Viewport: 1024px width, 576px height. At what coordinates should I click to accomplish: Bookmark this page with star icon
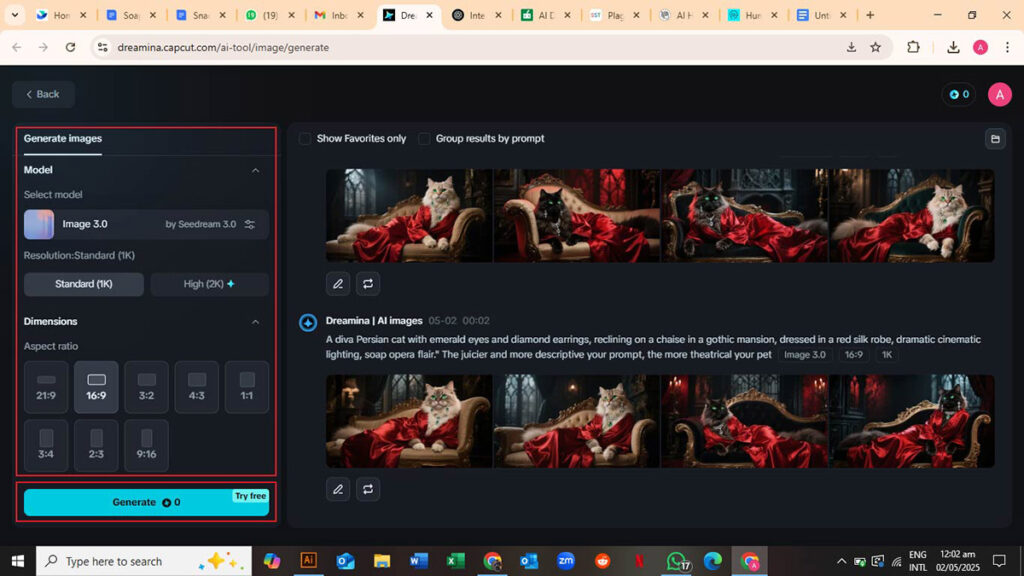pos(876,47)
